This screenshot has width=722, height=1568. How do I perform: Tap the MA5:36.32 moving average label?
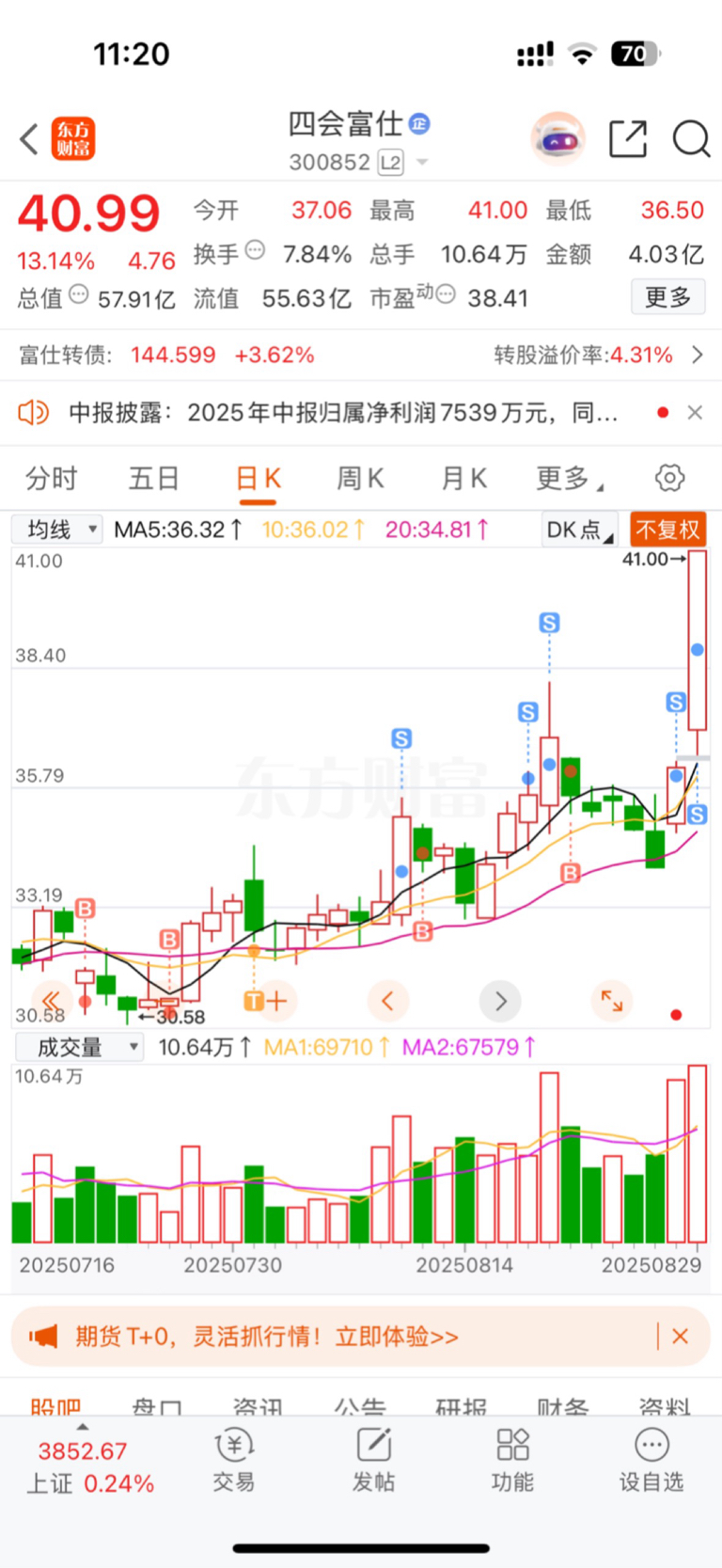178,530
